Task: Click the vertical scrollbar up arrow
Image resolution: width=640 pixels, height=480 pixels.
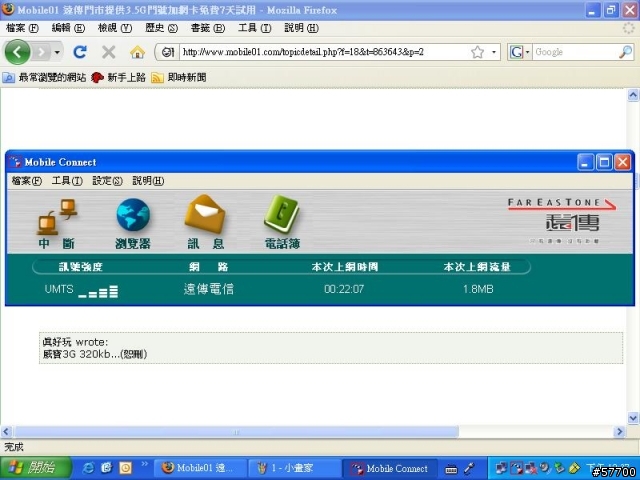Action: (x=633, y=95)
